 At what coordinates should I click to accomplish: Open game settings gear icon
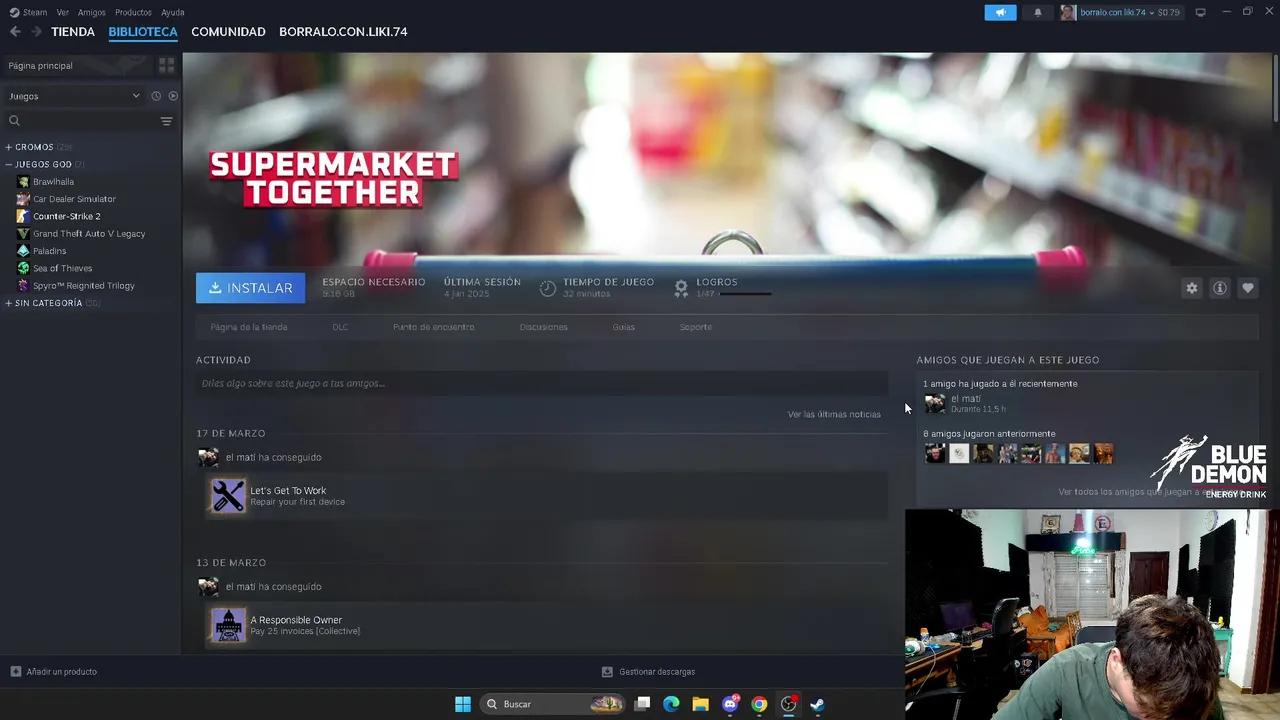1191,288
